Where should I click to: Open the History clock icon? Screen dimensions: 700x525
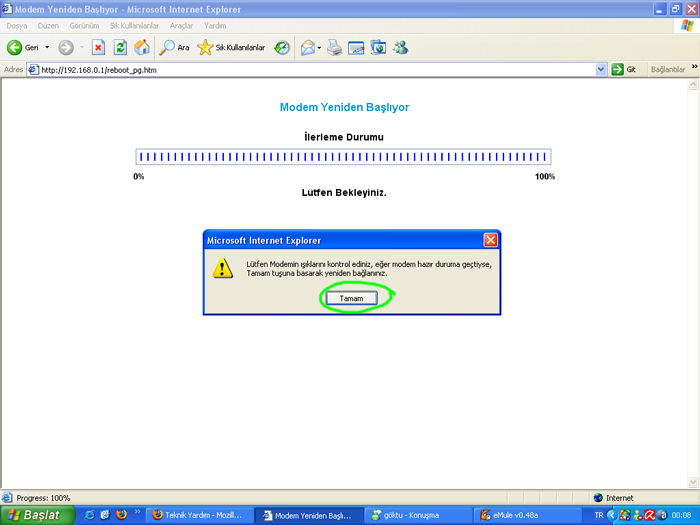[x=282, y=47]
